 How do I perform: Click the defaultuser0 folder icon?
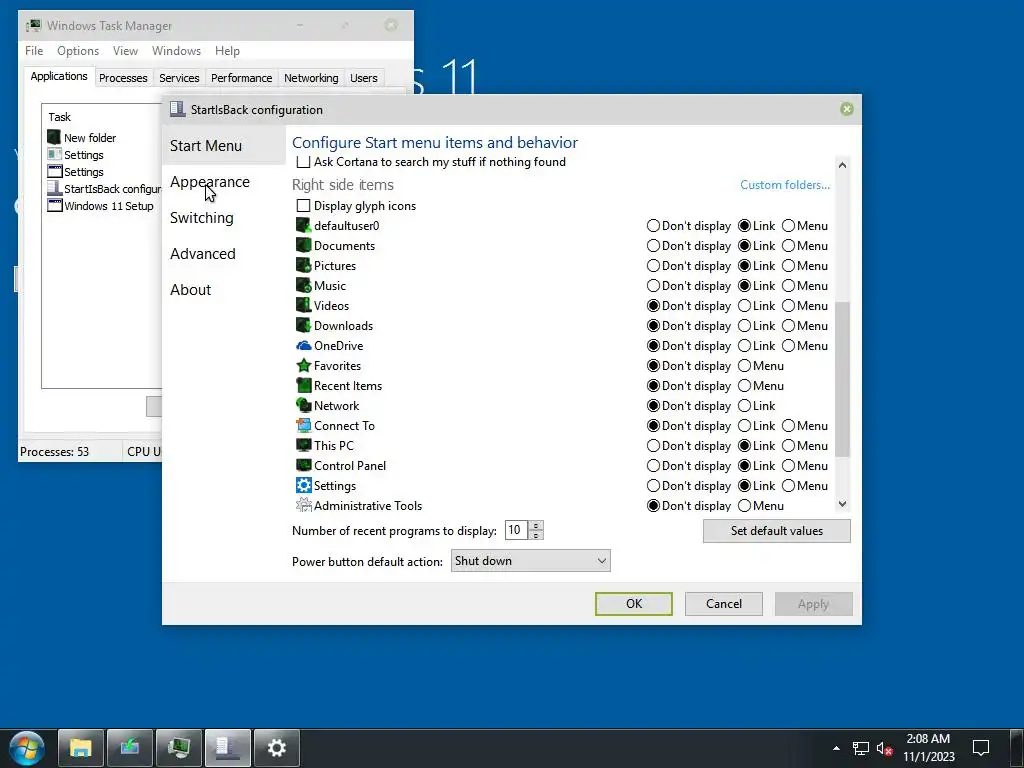303,225
